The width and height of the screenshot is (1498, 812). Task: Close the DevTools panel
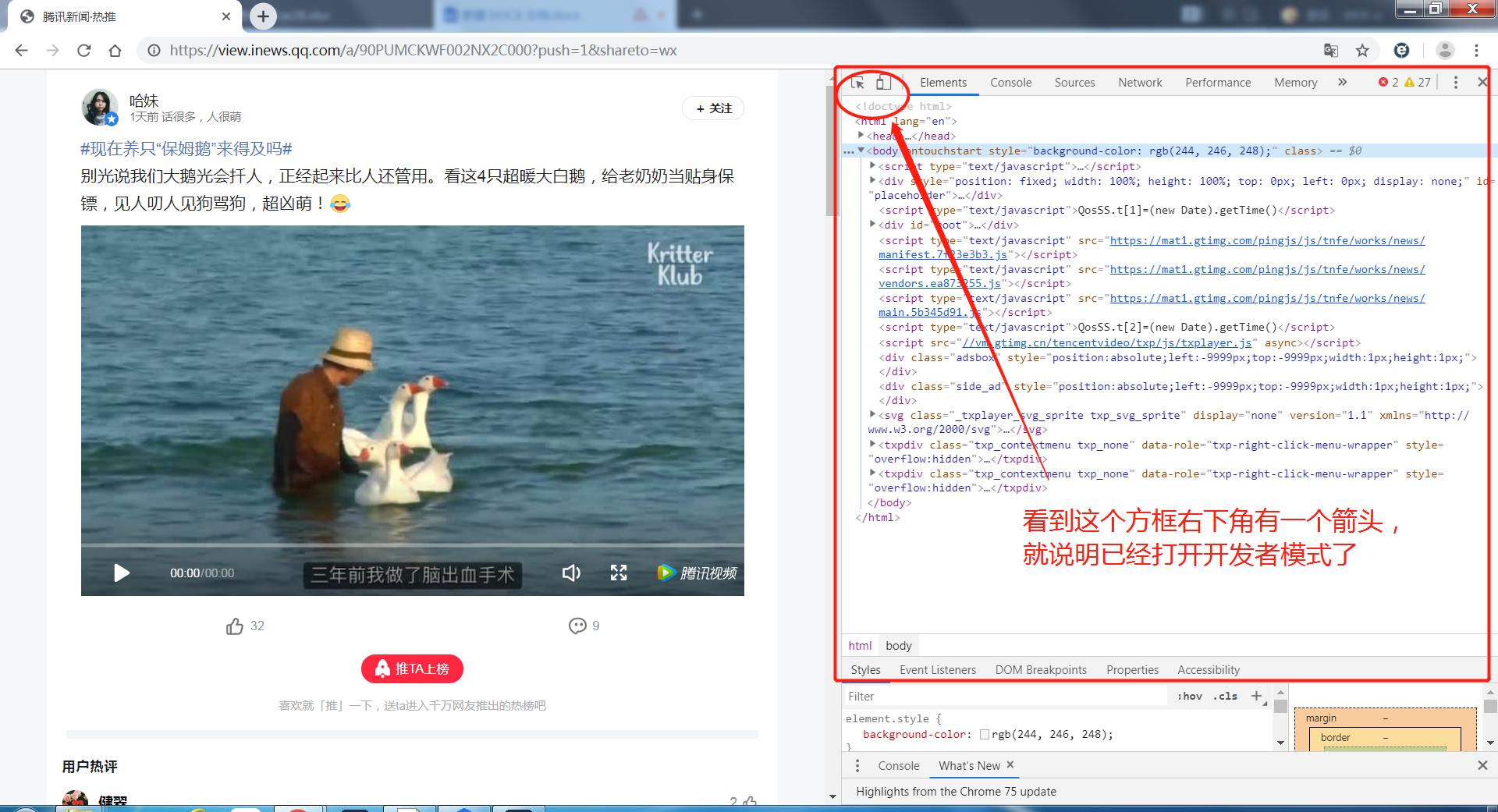click(x=1482, y=82)
